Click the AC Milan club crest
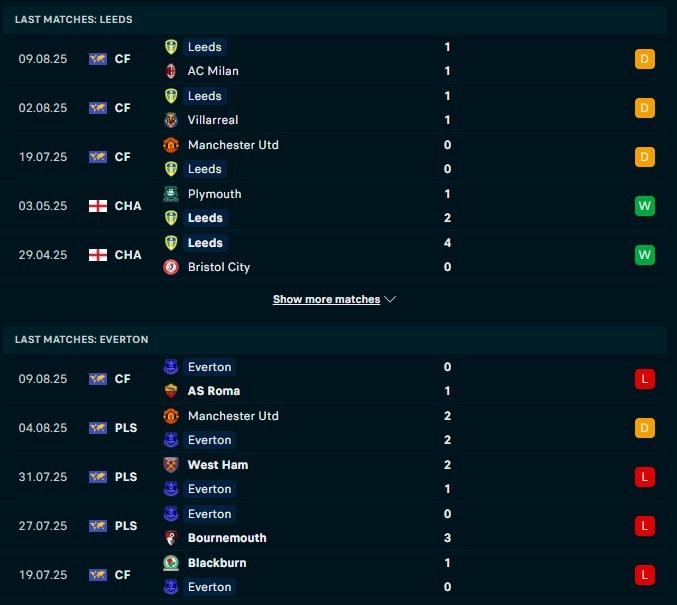The image size is (677, 605). [x=171, y=71]
